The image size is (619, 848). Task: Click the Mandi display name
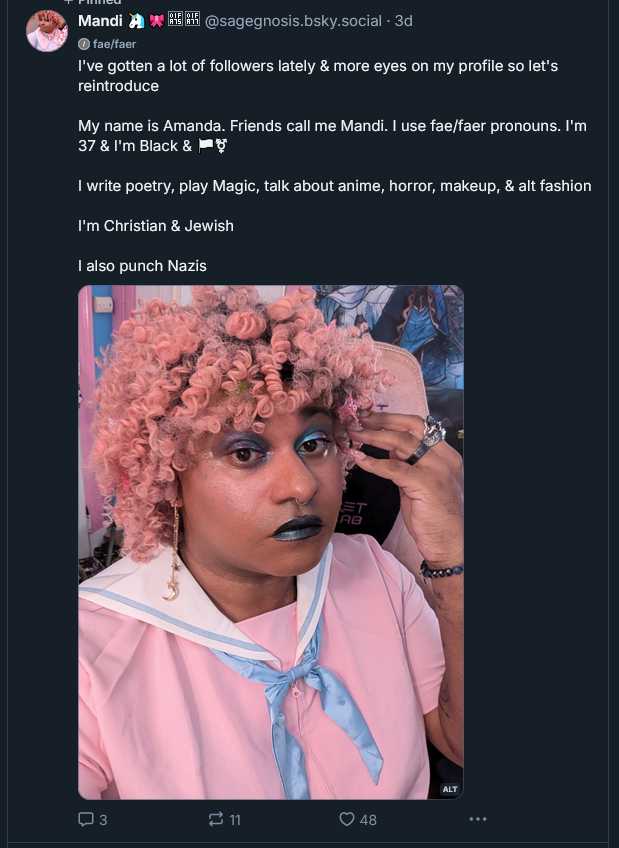coord(100,21)
